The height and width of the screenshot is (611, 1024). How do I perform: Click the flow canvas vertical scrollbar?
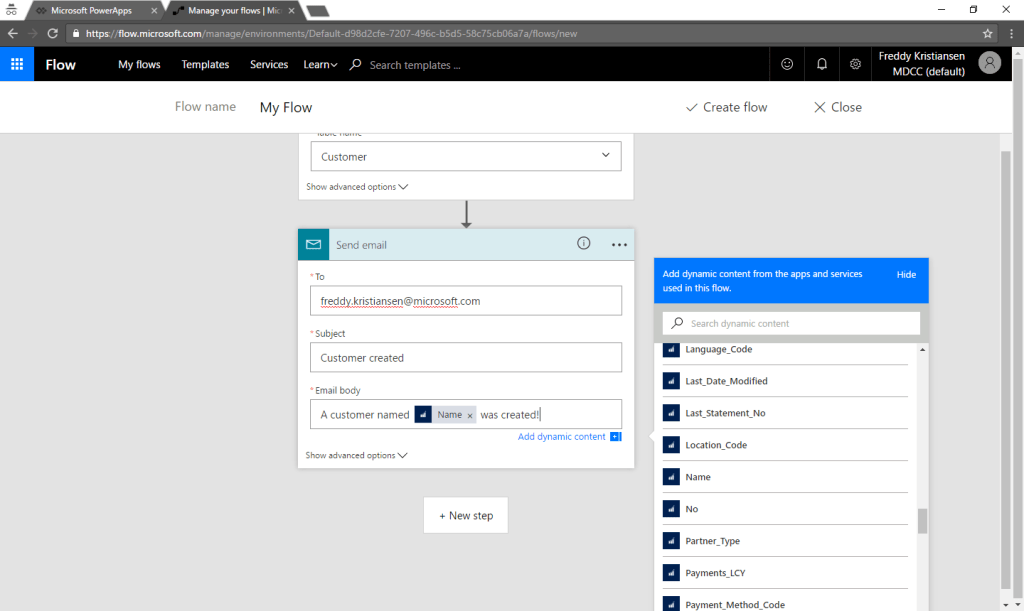[x=1006, y=369]
